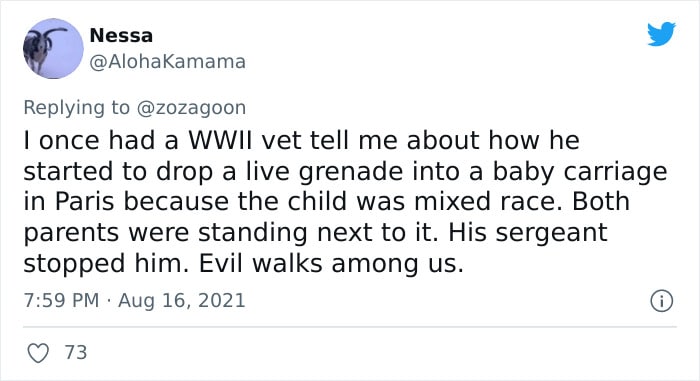
Task: Like the tweet with the heart icon
Action: tap(38, 353)
